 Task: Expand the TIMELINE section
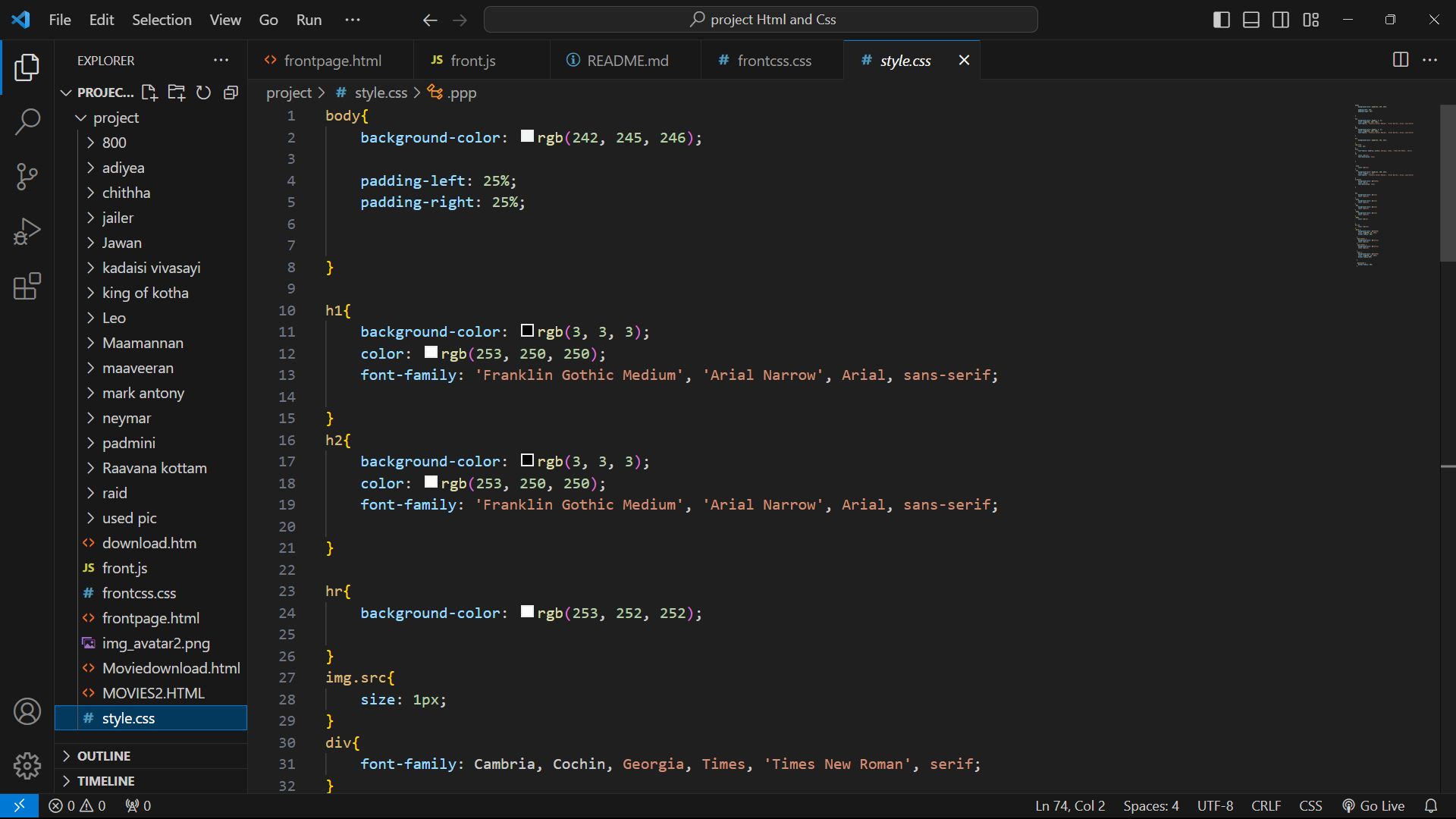pos(105,781)
